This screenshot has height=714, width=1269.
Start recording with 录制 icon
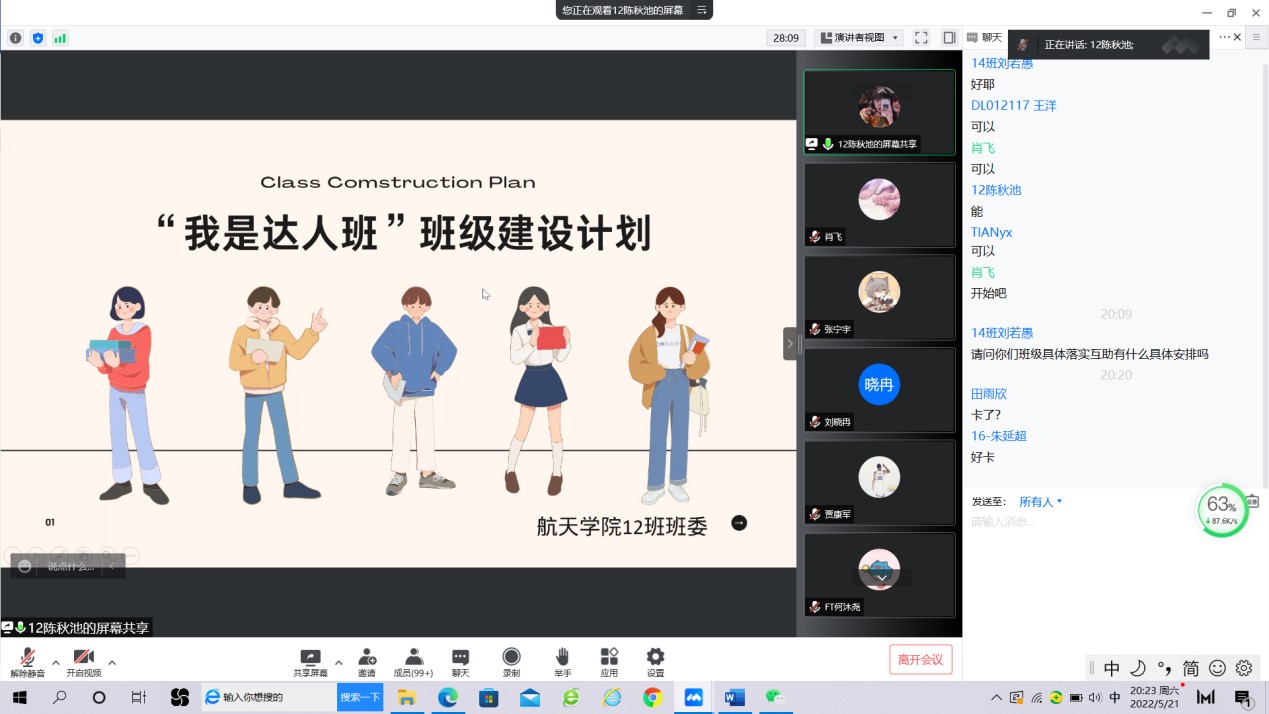(x=511, y=660)
